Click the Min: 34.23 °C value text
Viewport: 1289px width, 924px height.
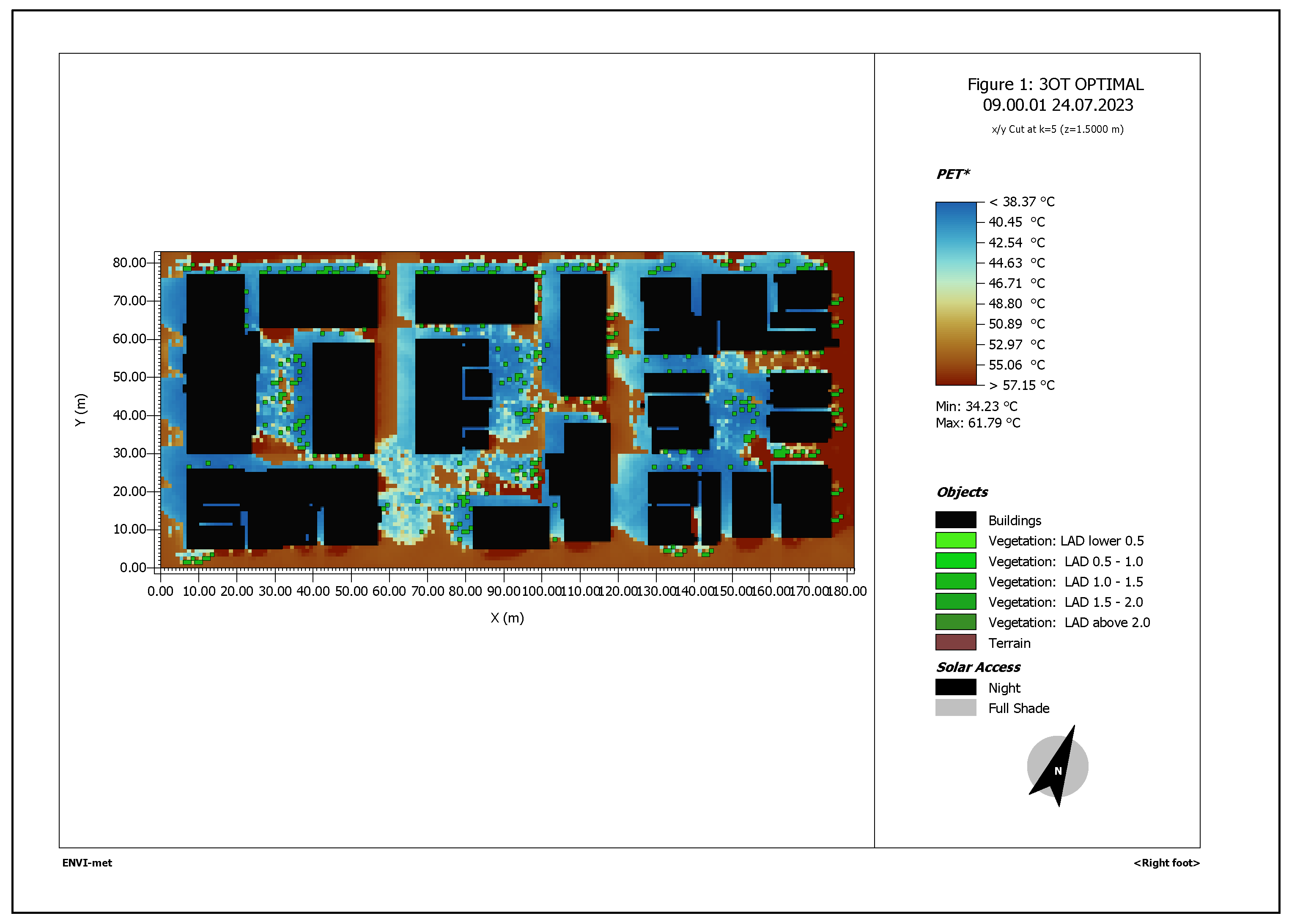pyautogui.click(x=976, y=406)
